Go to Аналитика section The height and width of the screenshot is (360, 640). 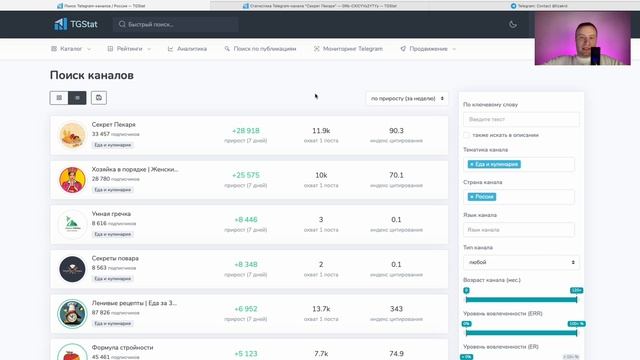[x=187, y=49]
